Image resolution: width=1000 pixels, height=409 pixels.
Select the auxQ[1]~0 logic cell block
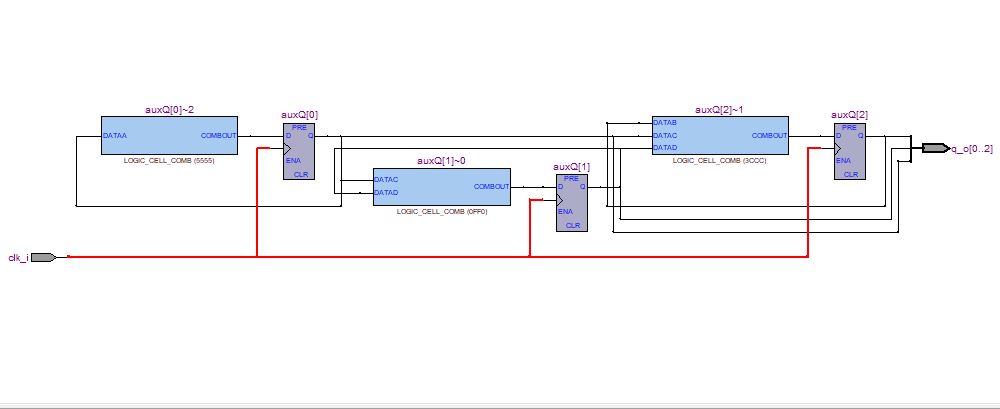coord(441,186)
